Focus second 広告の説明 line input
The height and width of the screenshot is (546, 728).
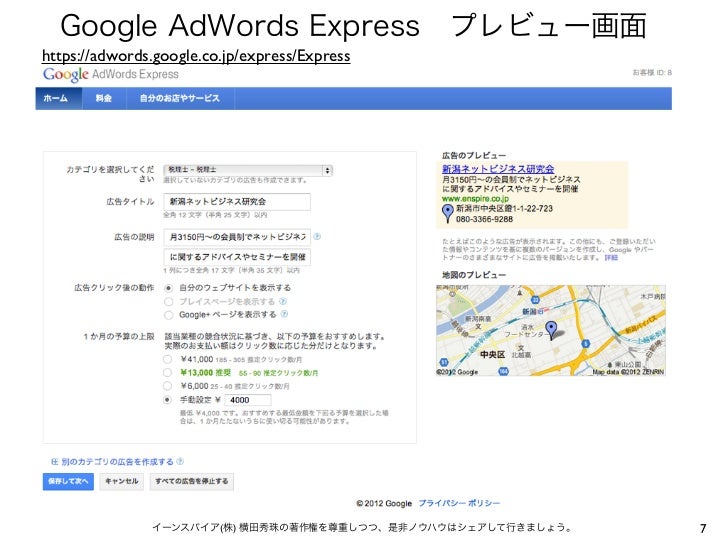[237, 257]
